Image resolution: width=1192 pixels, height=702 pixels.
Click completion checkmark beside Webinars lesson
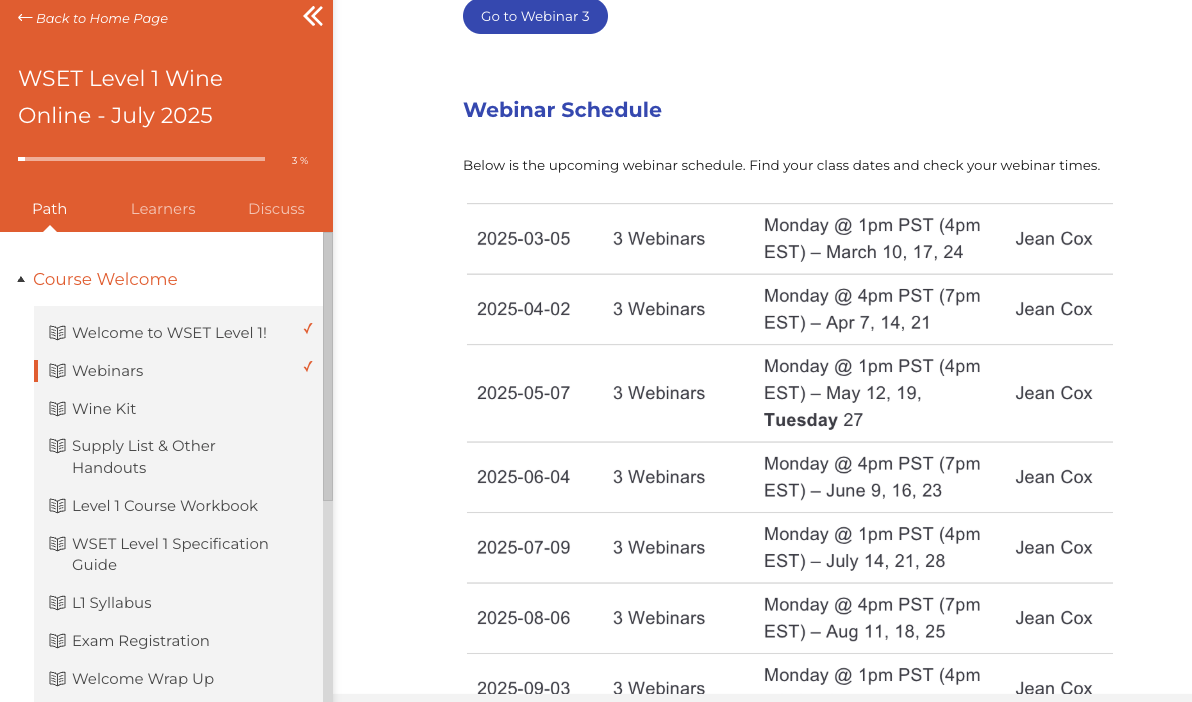click(308, 366)
